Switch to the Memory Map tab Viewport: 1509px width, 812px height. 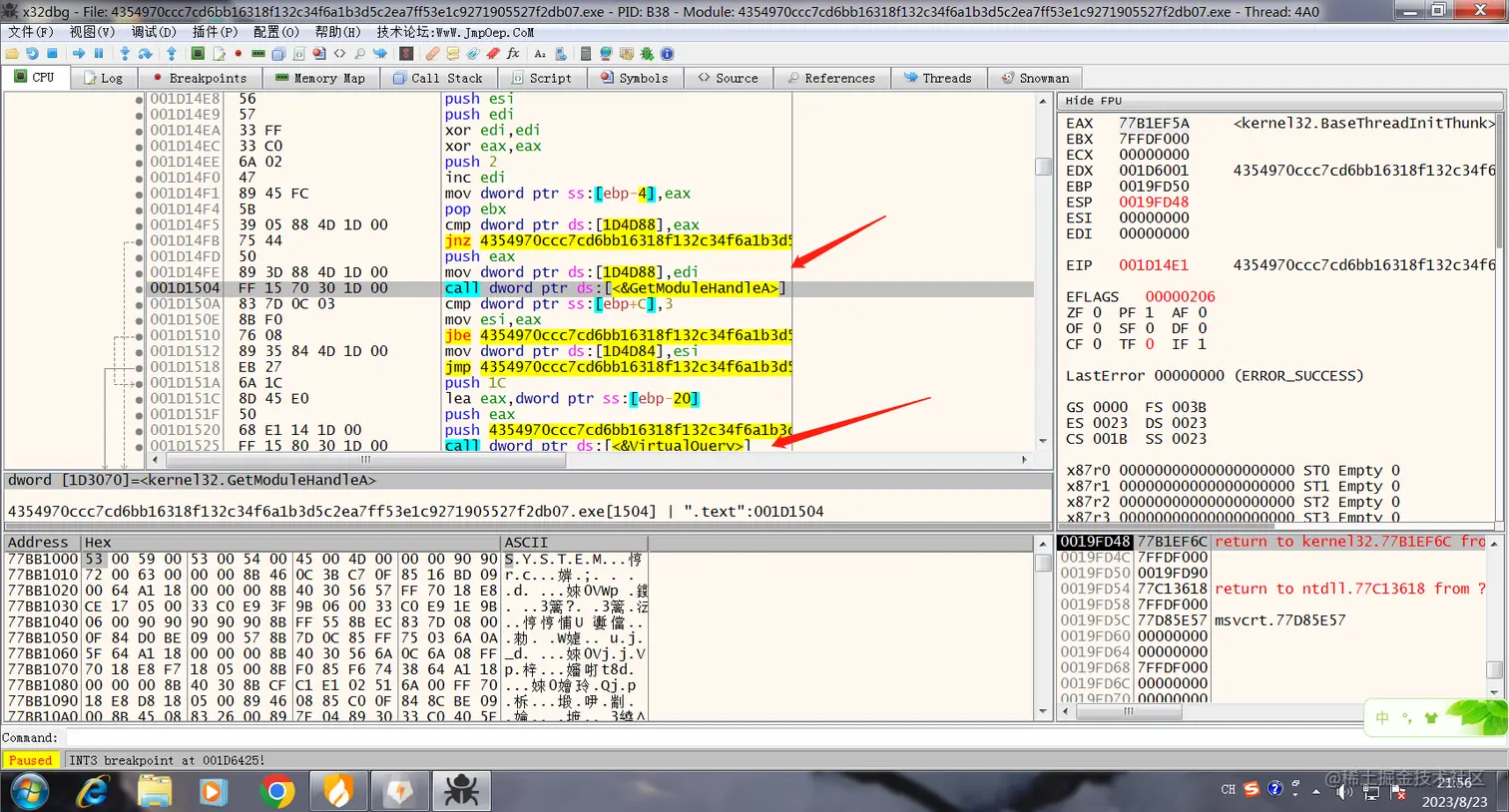[x=320, y=78]
